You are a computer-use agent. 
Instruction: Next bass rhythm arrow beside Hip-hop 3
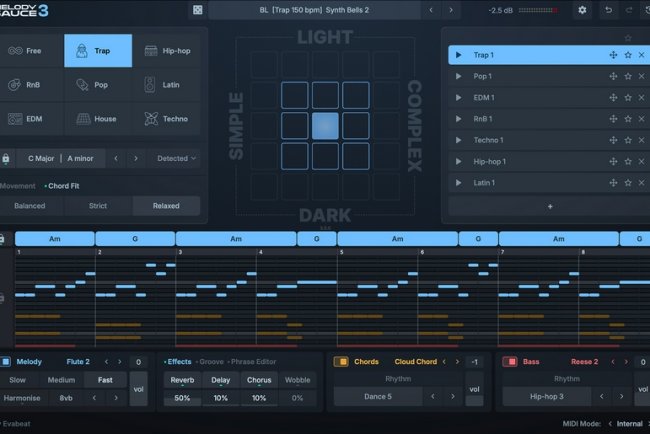coord(621,397)
